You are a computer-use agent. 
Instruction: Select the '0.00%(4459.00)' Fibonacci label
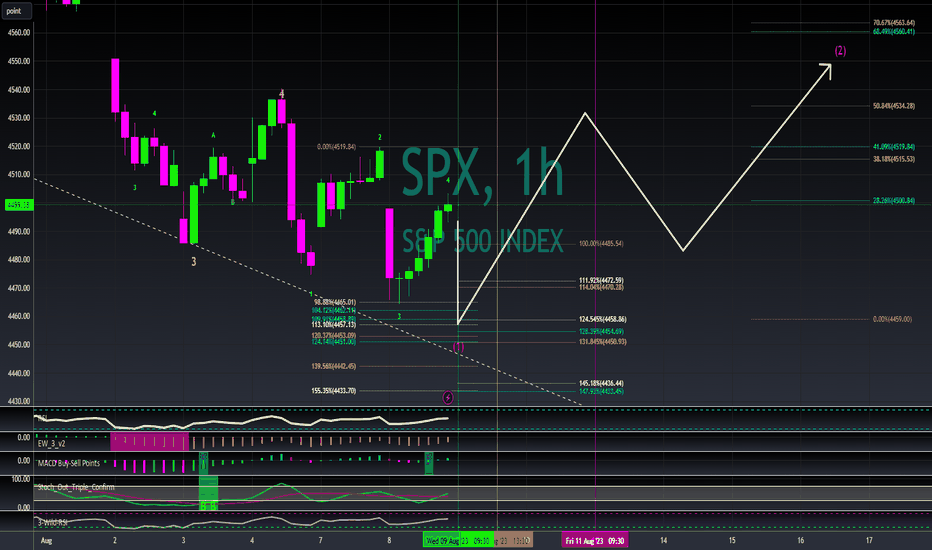click(892, 319)
